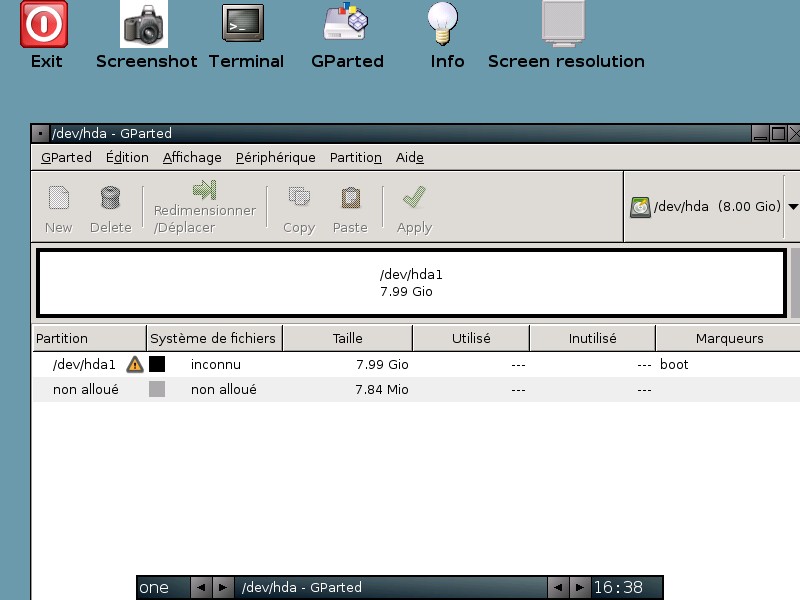Sort by the Marqueurs column header
The width and height of the screenshot is (800, 600).
click(729, 338)
